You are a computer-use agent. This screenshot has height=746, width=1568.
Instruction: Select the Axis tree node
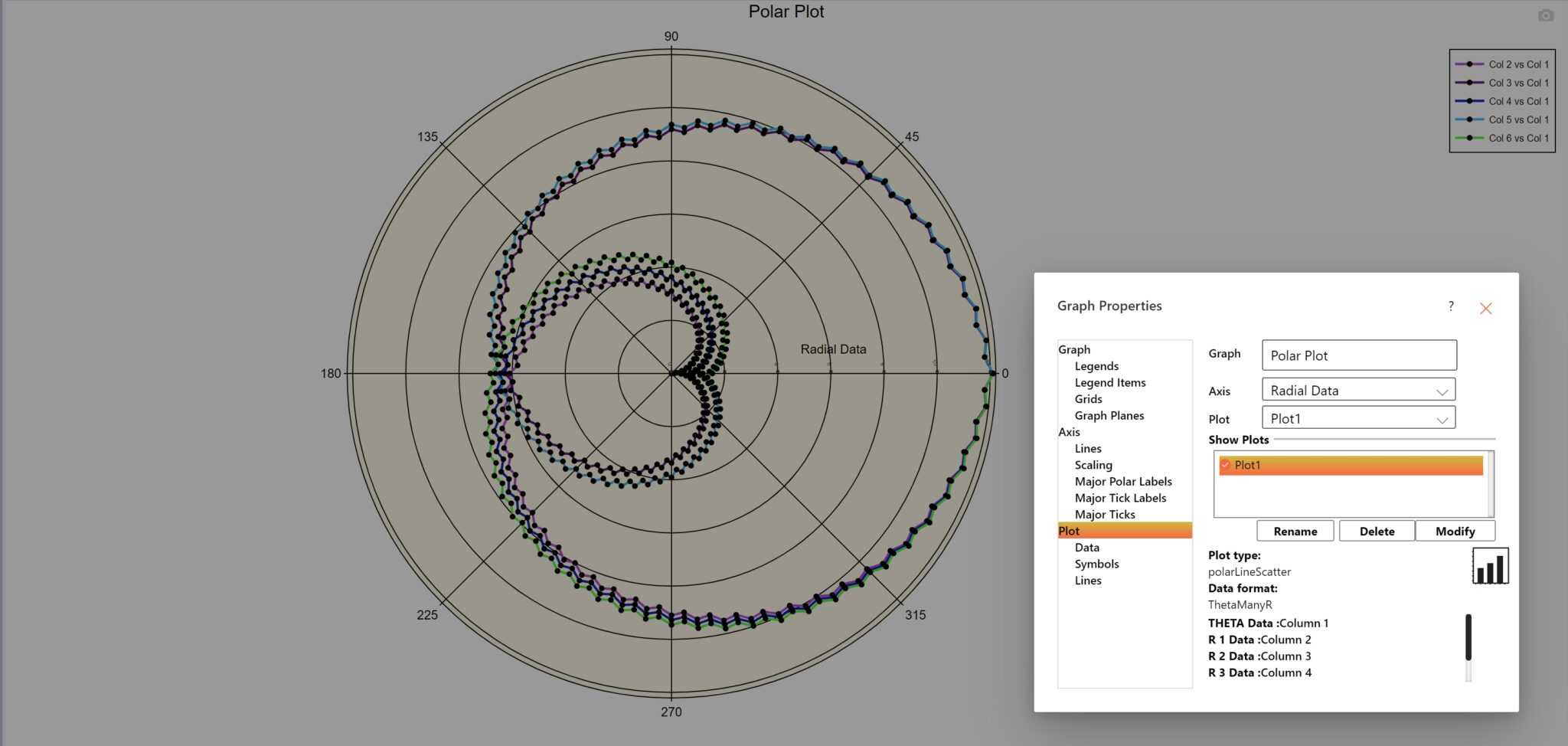pos(1069,432)
